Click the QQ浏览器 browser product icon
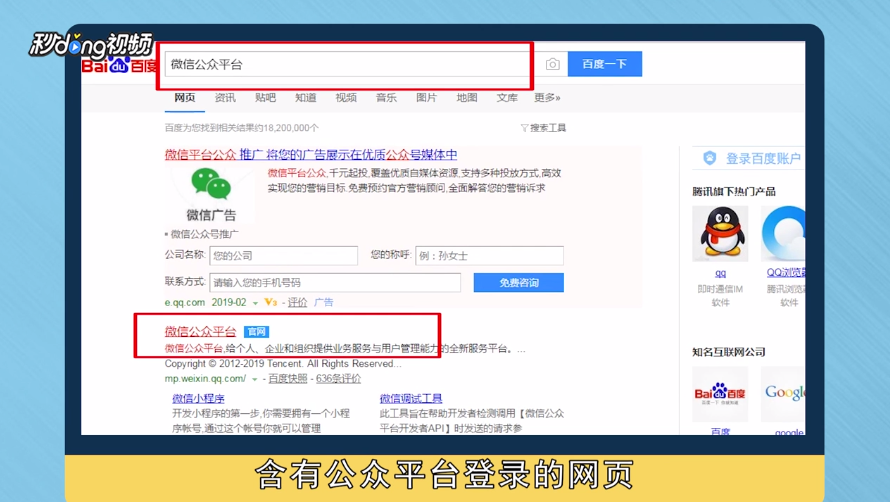 (783, 233)
